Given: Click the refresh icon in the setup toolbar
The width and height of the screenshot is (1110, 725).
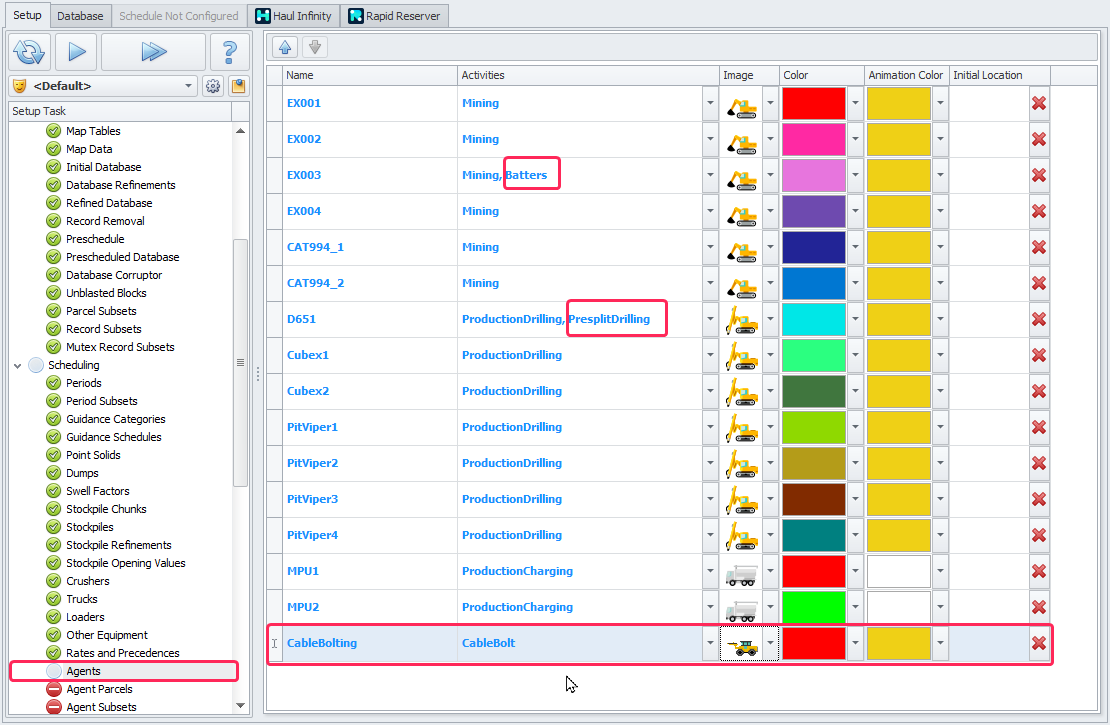Looking at the screenshot, I should point(30,51).
